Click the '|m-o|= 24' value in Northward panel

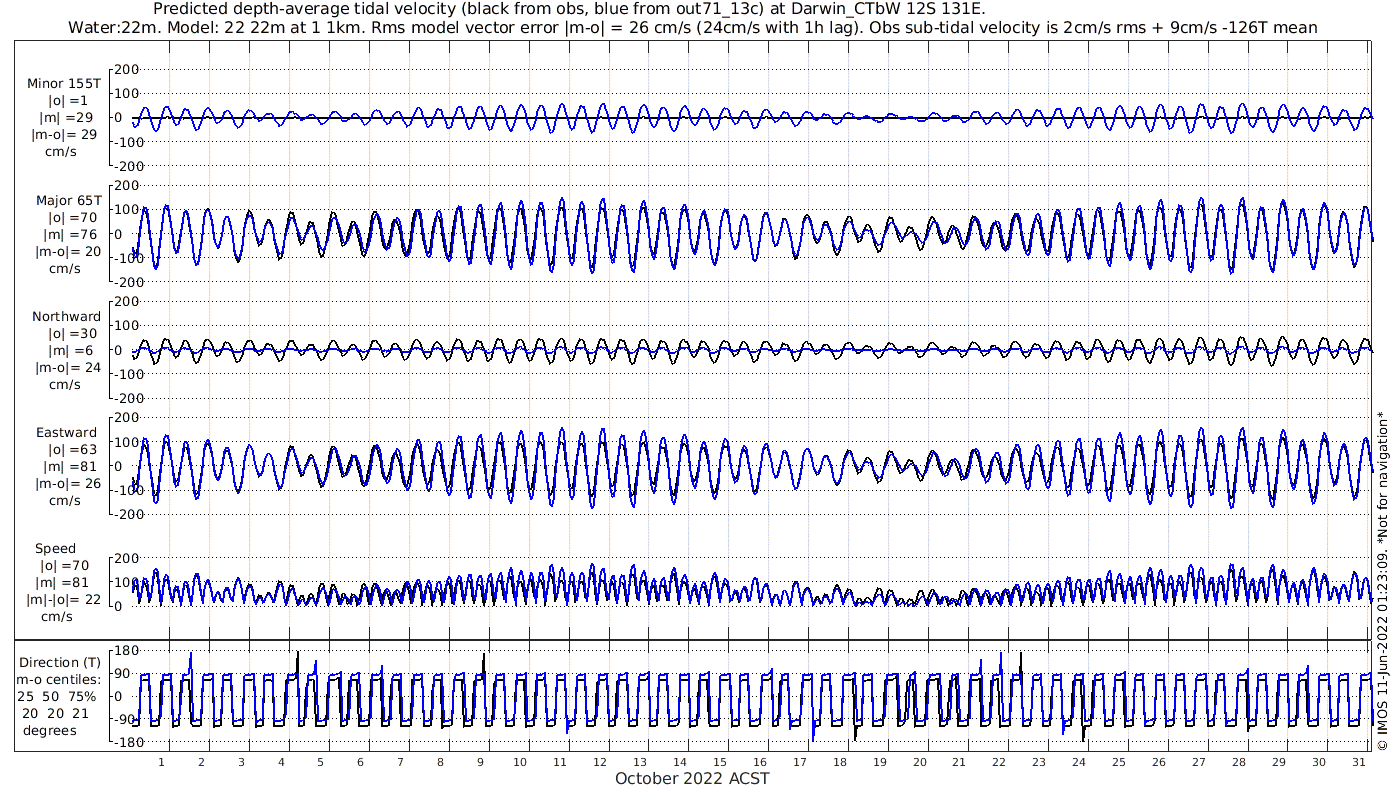click(x=66, y=368)
